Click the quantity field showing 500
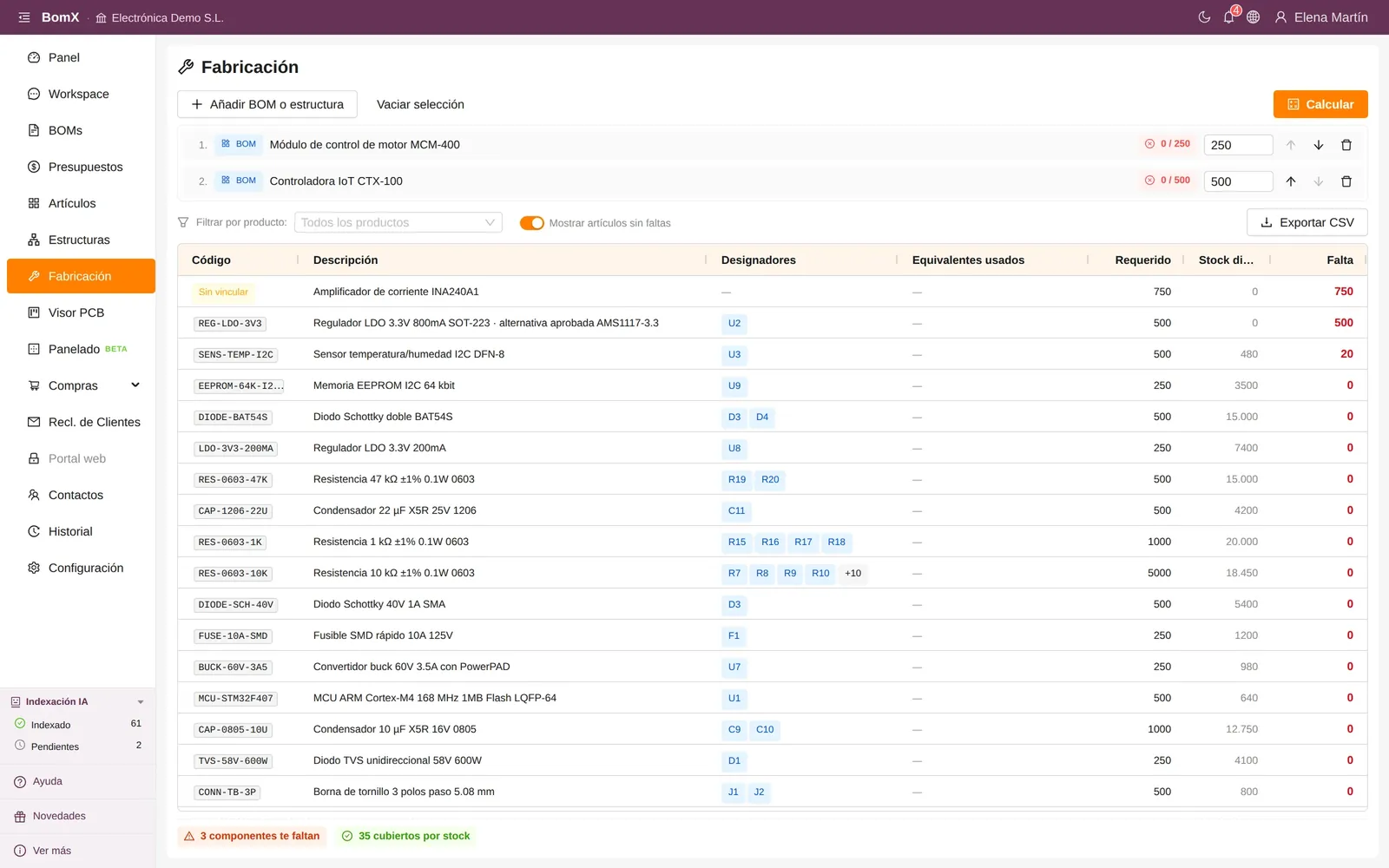Viewport: 1389px width, 868px height. click(x=1238, y=181)
